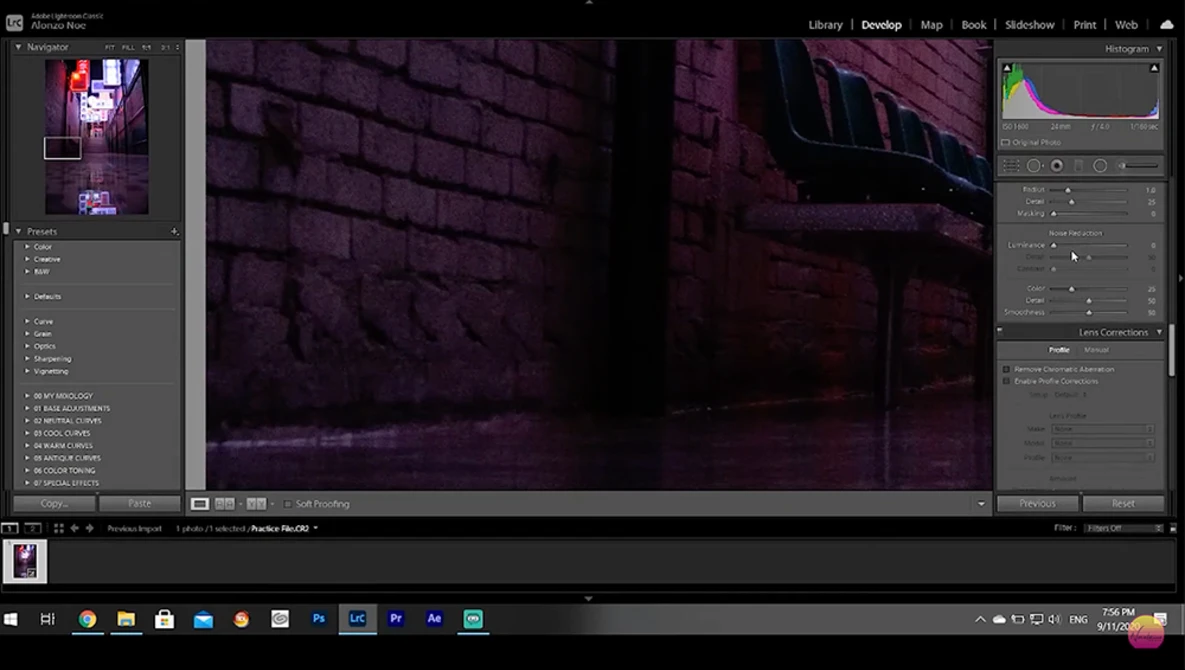
Task: Select the Manual tab in Lens Corrections
Action: (x=1096, y=350)
